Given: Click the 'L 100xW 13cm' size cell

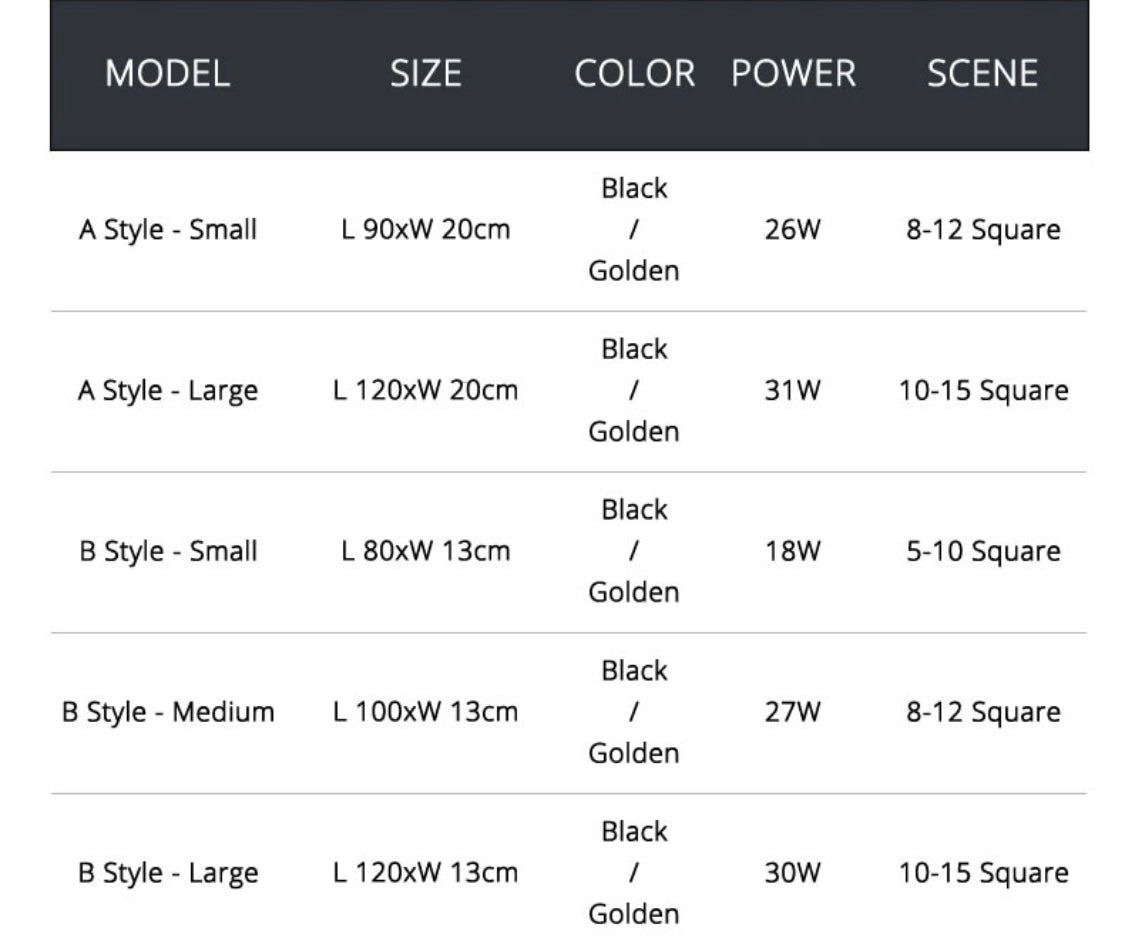Looking at the screenshot, I should tap(425, 712).
